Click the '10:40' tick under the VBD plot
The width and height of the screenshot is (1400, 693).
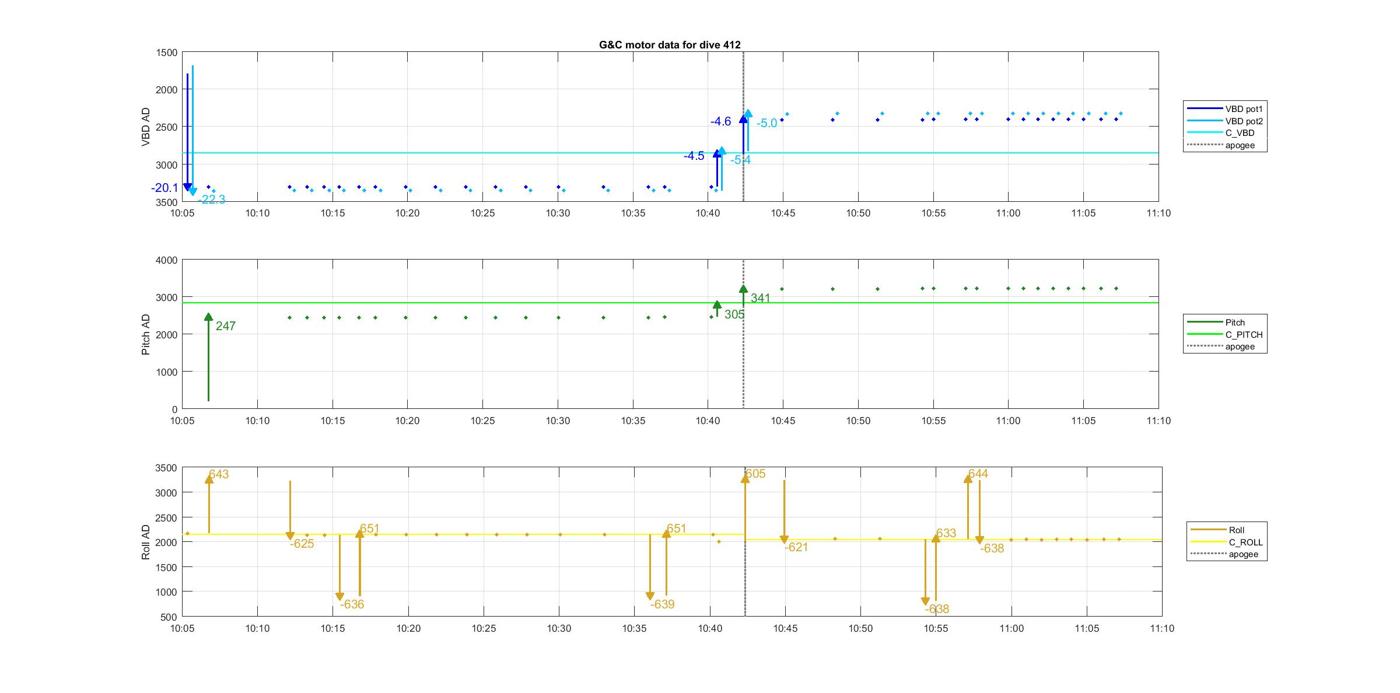(708, 213)
